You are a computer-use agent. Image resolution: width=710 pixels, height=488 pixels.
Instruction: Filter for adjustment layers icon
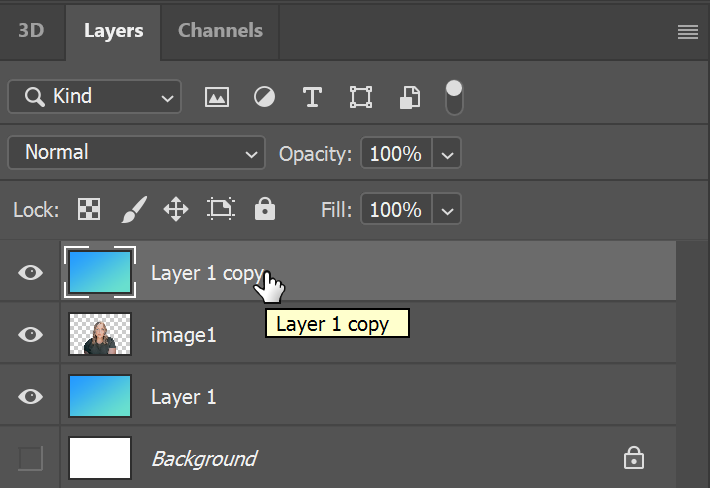[264, 97]
